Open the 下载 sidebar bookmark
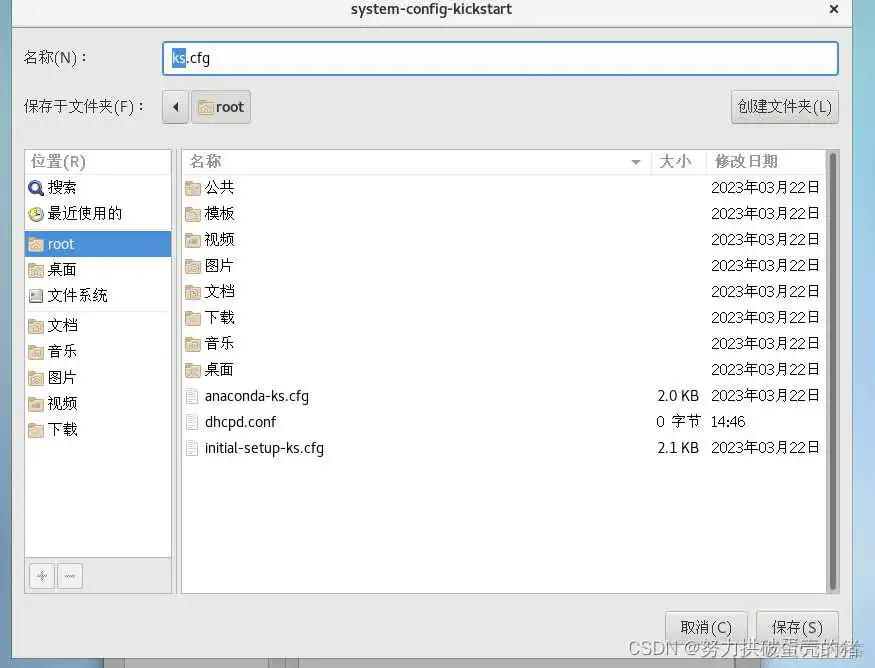 [x=60, y=429]
